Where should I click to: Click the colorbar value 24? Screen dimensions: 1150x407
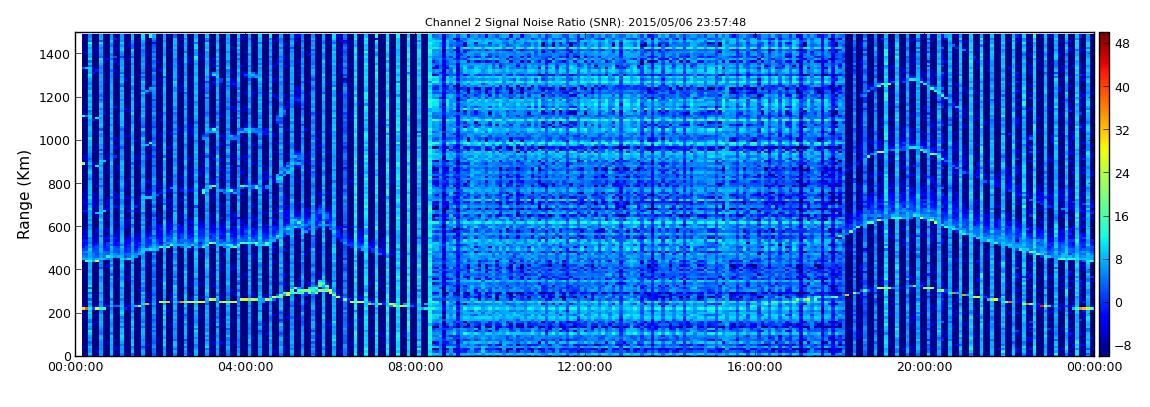[x=1122, y=174]
